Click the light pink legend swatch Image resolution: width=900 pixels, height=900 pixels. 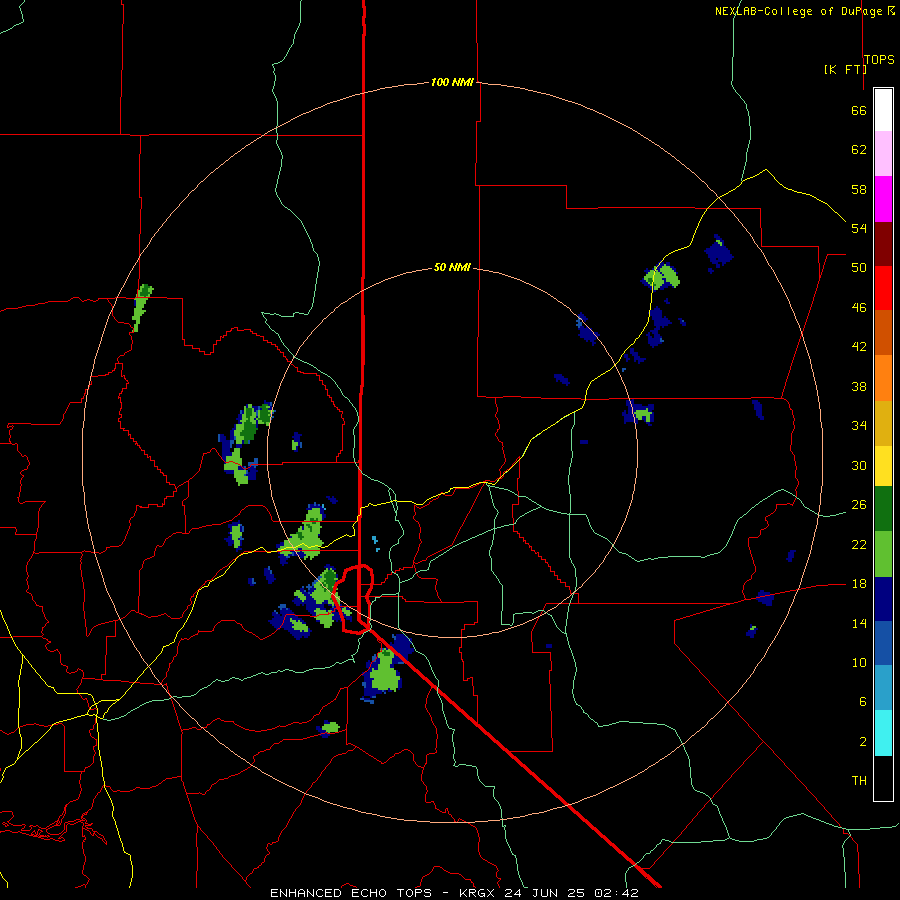tap(883, 154)
